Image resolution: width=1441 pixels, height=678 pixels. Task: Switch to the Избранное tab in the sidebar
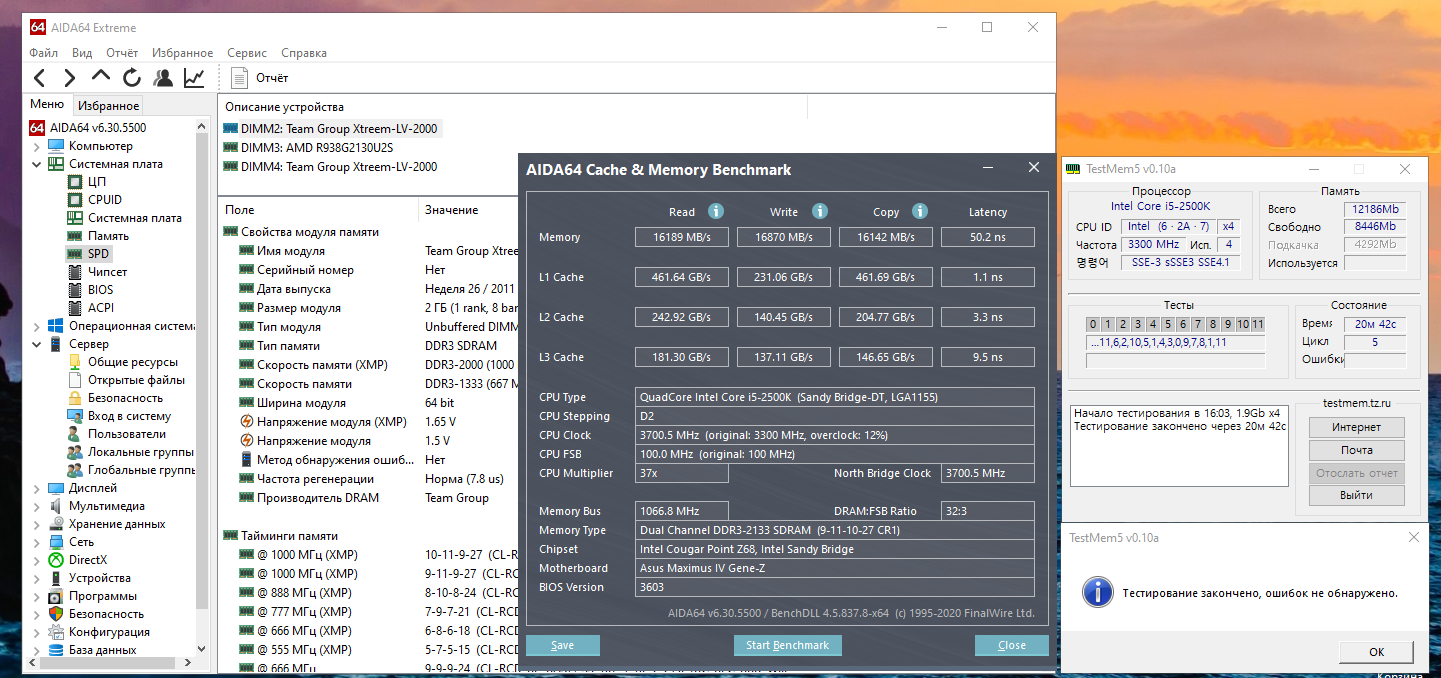coord(109,105)
